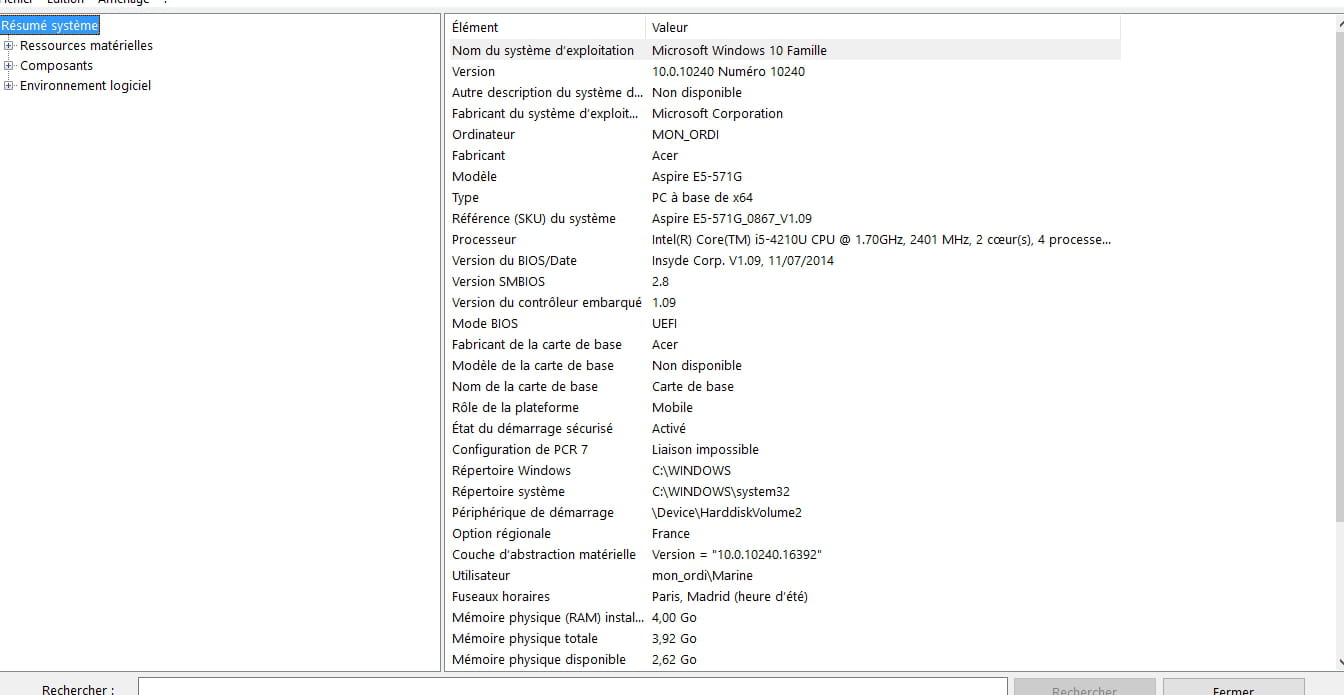
Task: Open the Affichage menu
Action: click(x=123, y=2)
